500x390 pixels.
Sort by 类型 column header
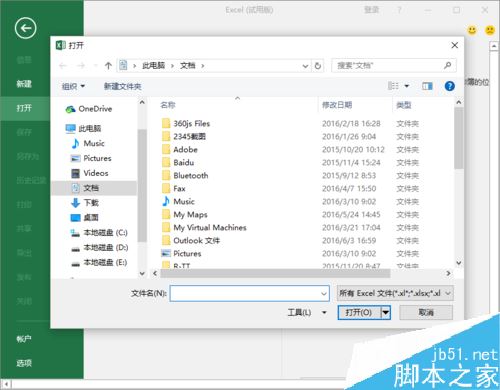[x=404, y=106]
